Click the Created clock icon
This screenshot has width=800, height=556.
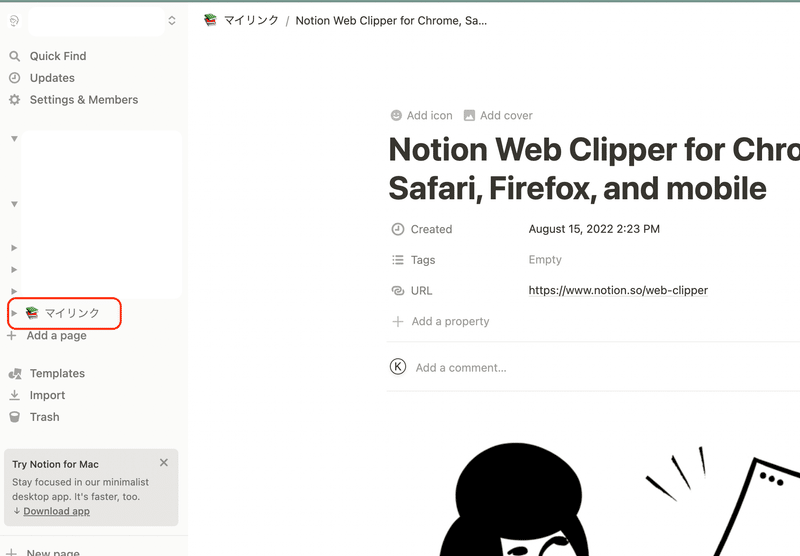(398, 230)
